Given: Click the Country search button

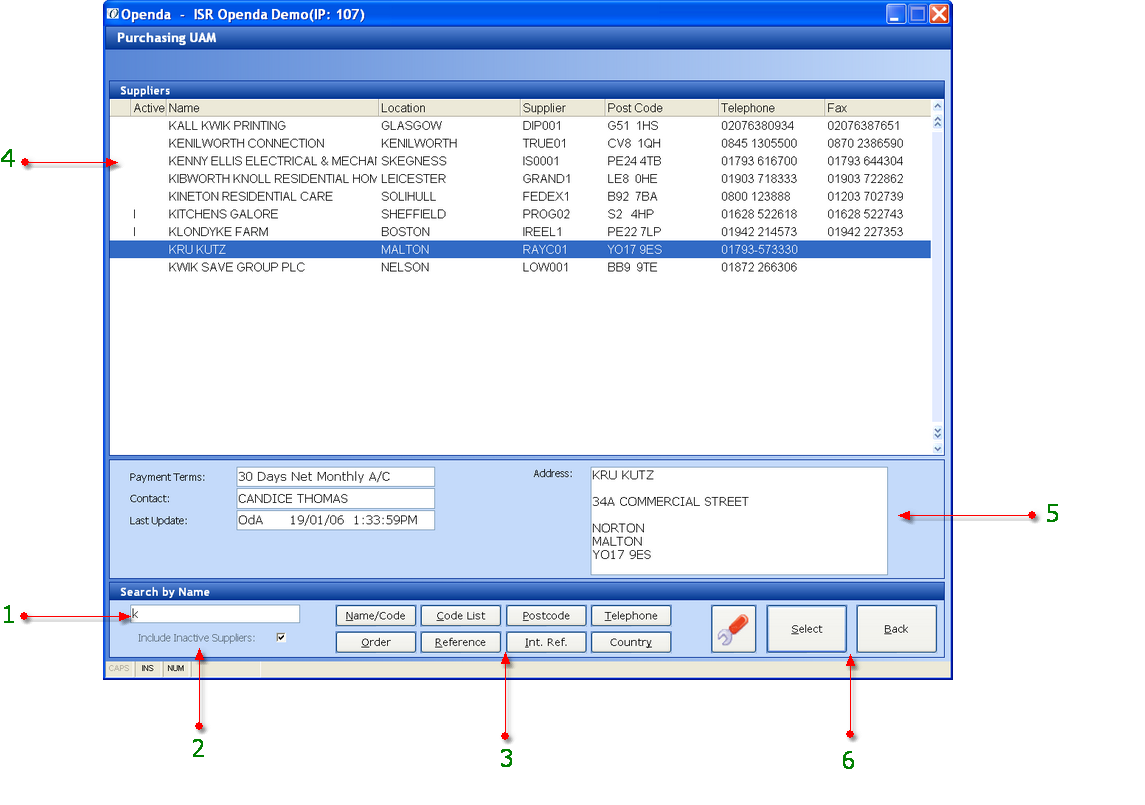Looking at the screenshot, I should point(631,642).
